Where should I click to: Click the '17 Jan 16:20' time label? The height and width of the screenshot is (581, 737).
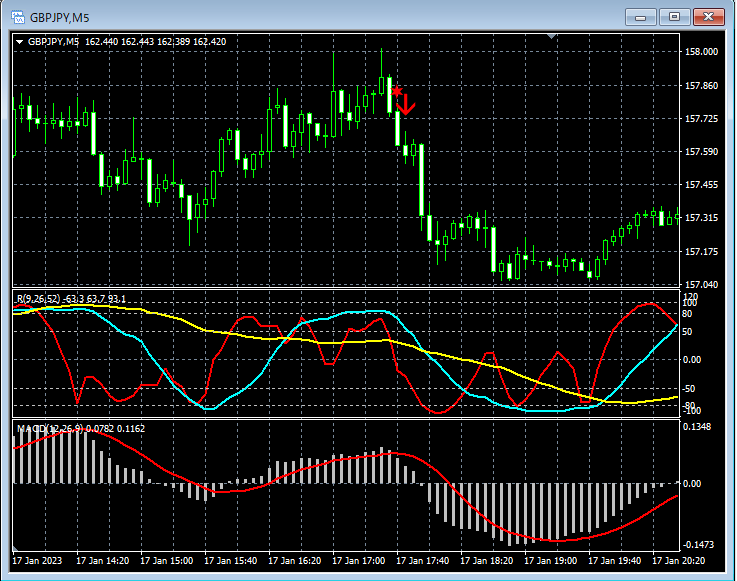[295, 561]
